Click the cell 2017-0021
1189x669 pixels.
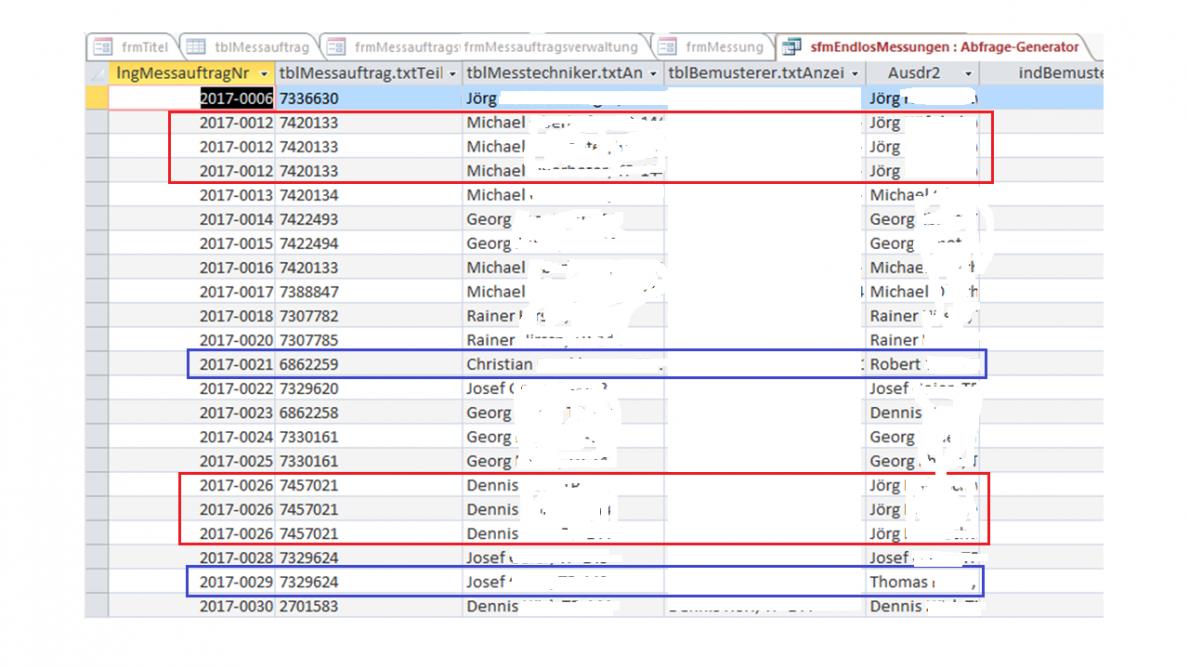coord(192,364)
